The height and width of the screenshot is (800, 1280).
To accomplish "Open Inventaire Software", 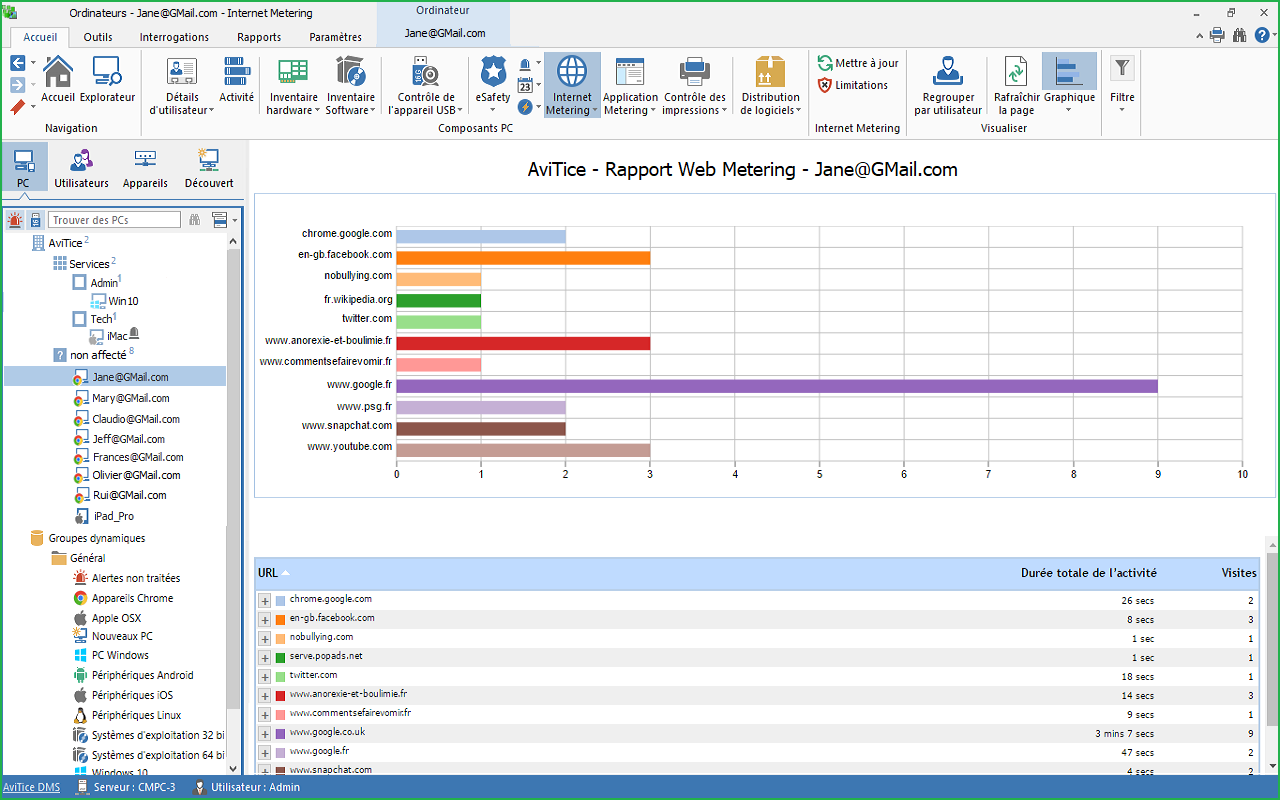I will [x=350, y=86].
